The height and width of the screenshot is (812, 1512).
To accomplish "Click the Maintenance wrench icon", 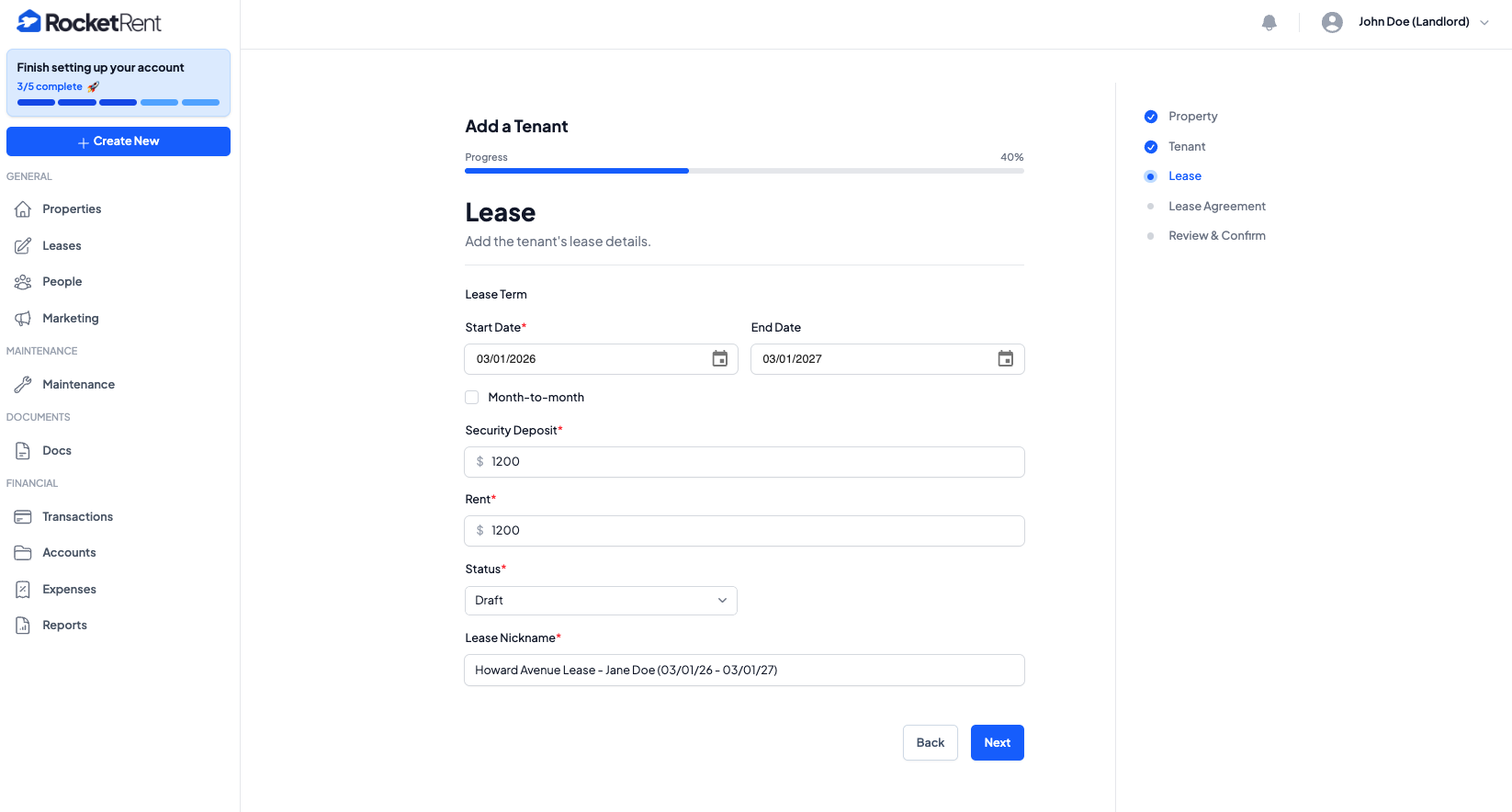I will pos(23,385).
